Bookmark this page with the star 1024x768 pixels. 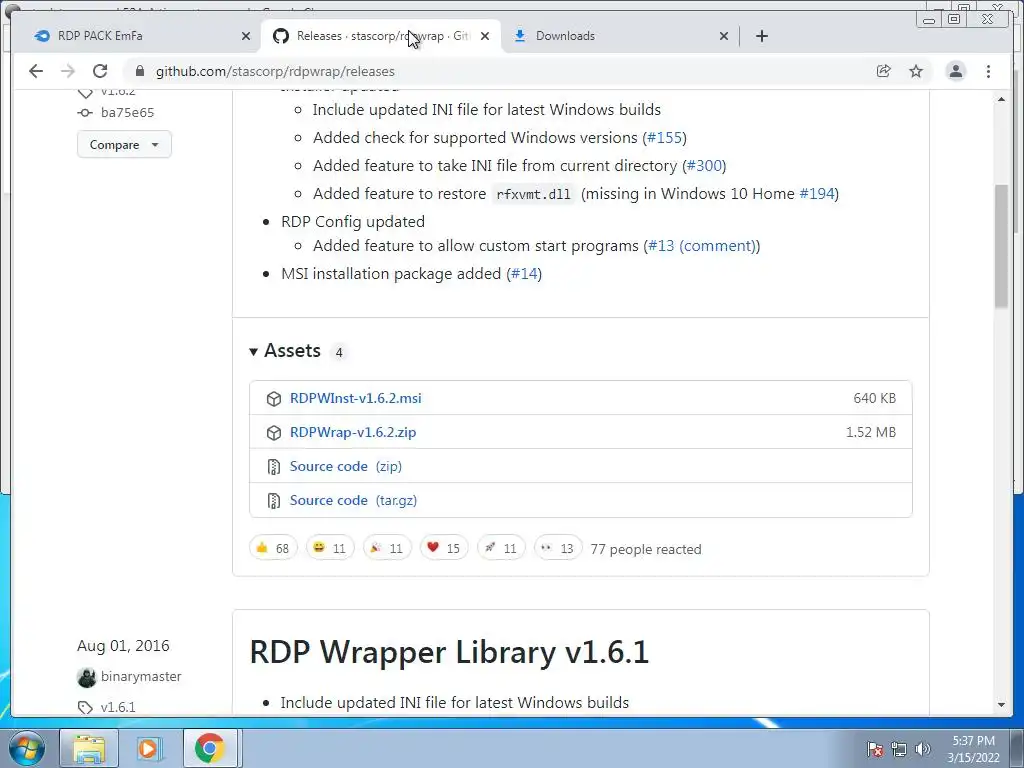(916, 71)
